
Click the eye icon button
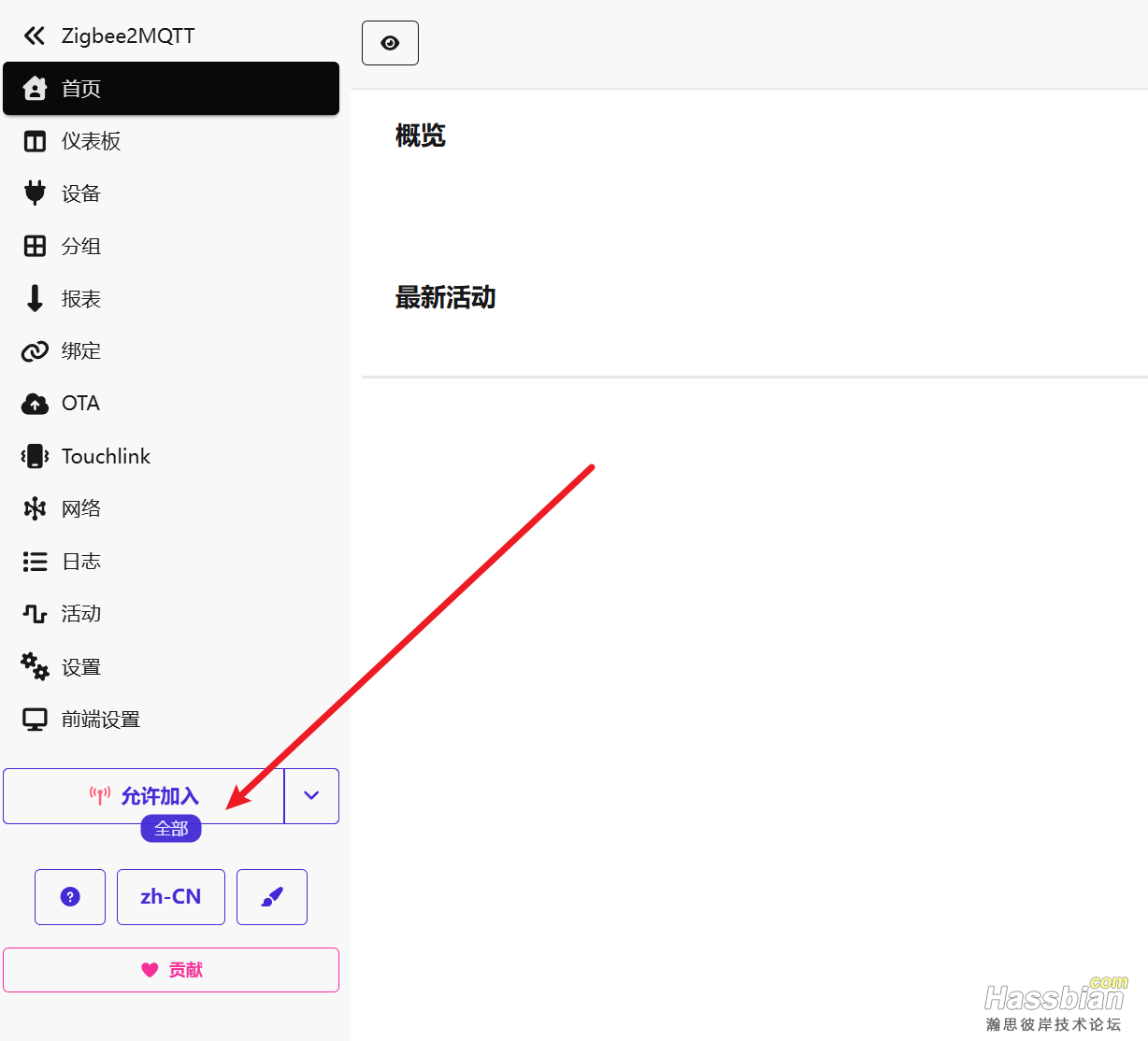coord(390,43)
